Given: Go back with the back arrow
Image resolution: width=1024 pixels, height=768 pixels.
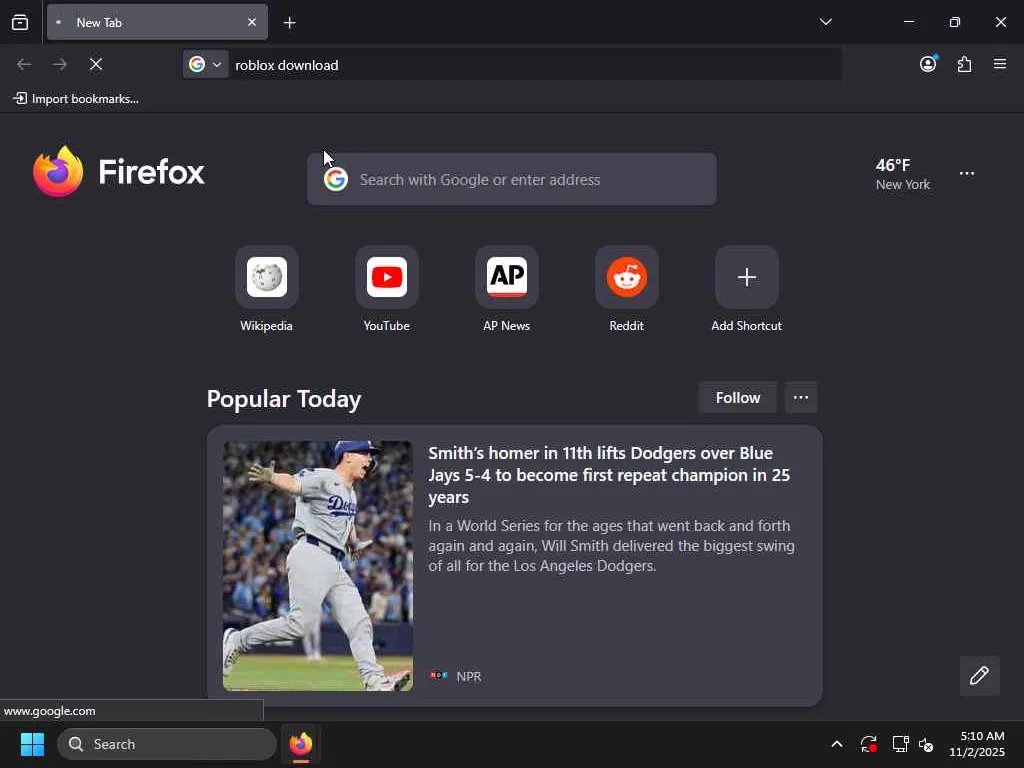Looking at the screenshot, I should point(24,64).
